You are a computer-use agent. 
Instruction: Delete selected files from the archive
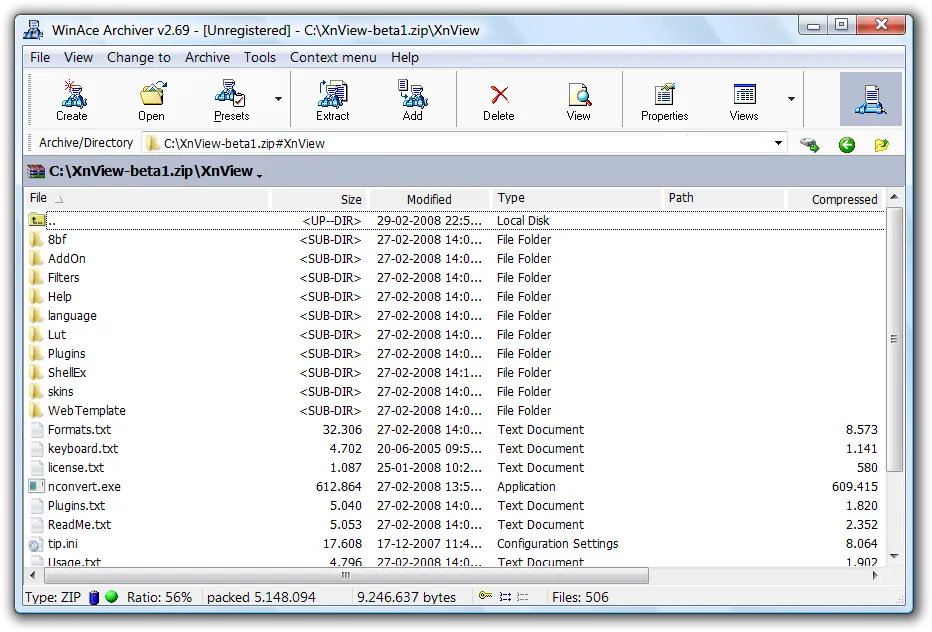click(x=497, y=98)
